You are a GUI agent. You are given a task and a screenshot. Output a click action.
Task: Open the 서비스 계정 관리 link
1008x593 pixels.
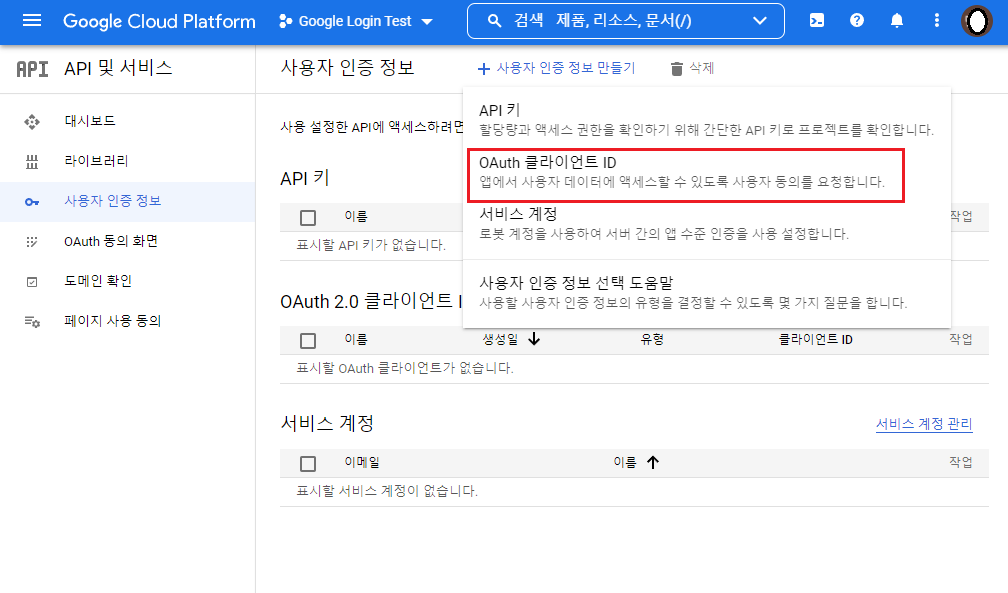(924, 424)
